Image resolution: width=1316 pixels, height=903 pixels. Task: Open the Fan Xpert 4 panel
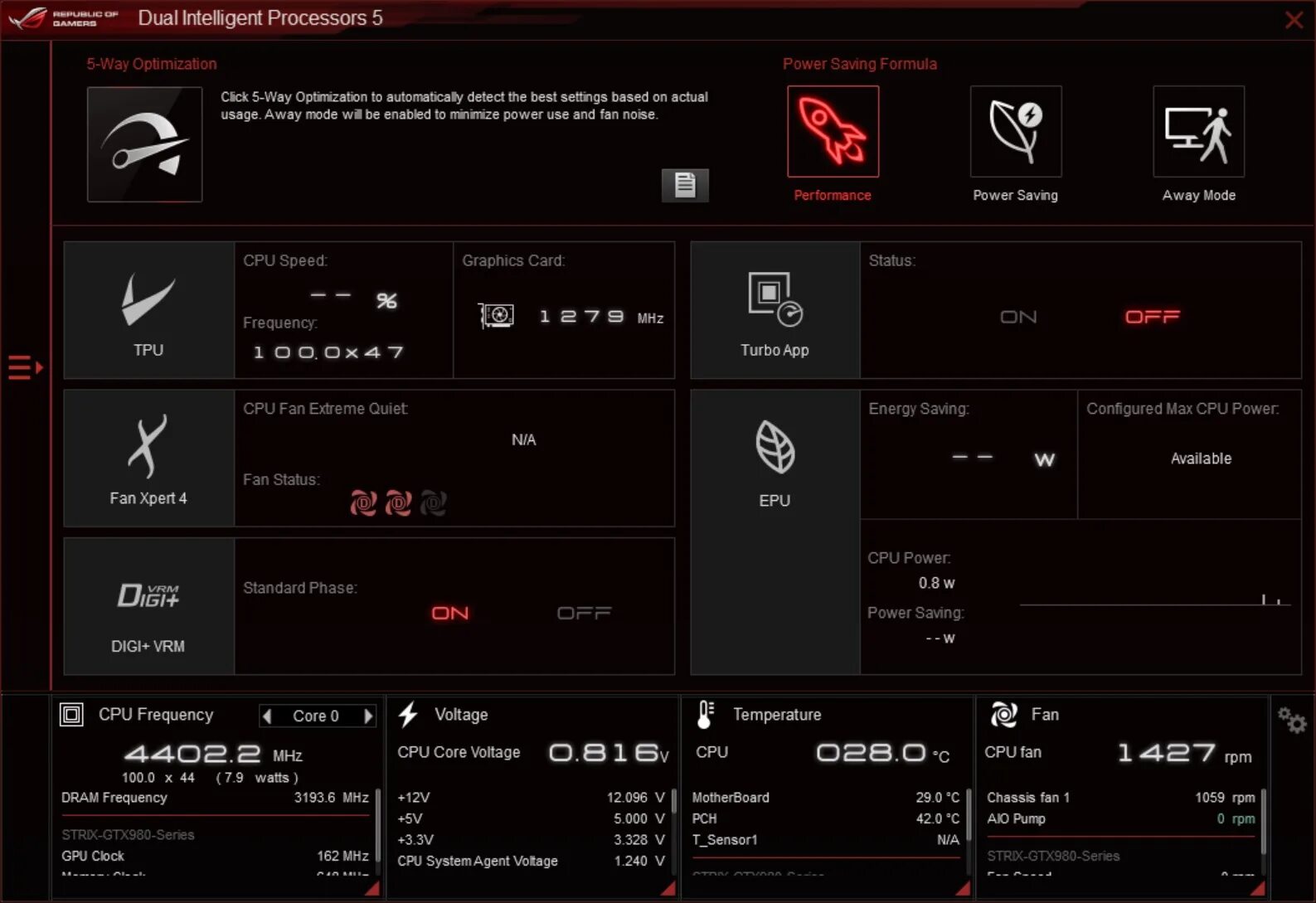[x=149, y=459]
